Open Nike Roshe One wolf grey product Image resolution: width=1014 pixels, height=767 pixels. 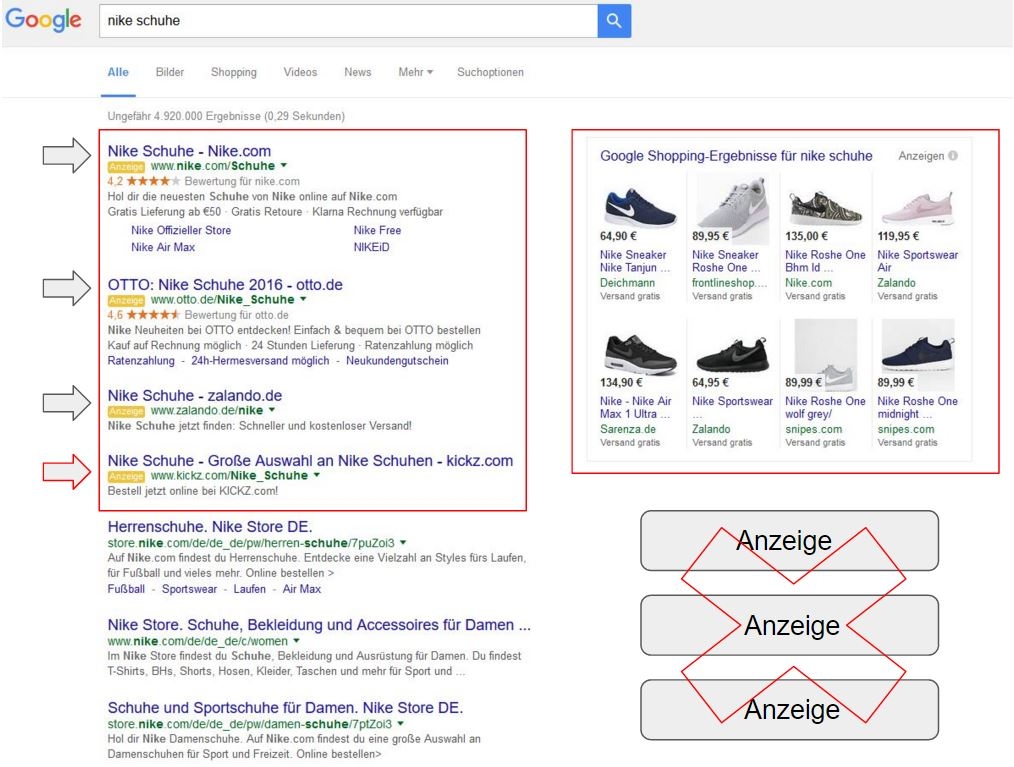pos(825,407)
